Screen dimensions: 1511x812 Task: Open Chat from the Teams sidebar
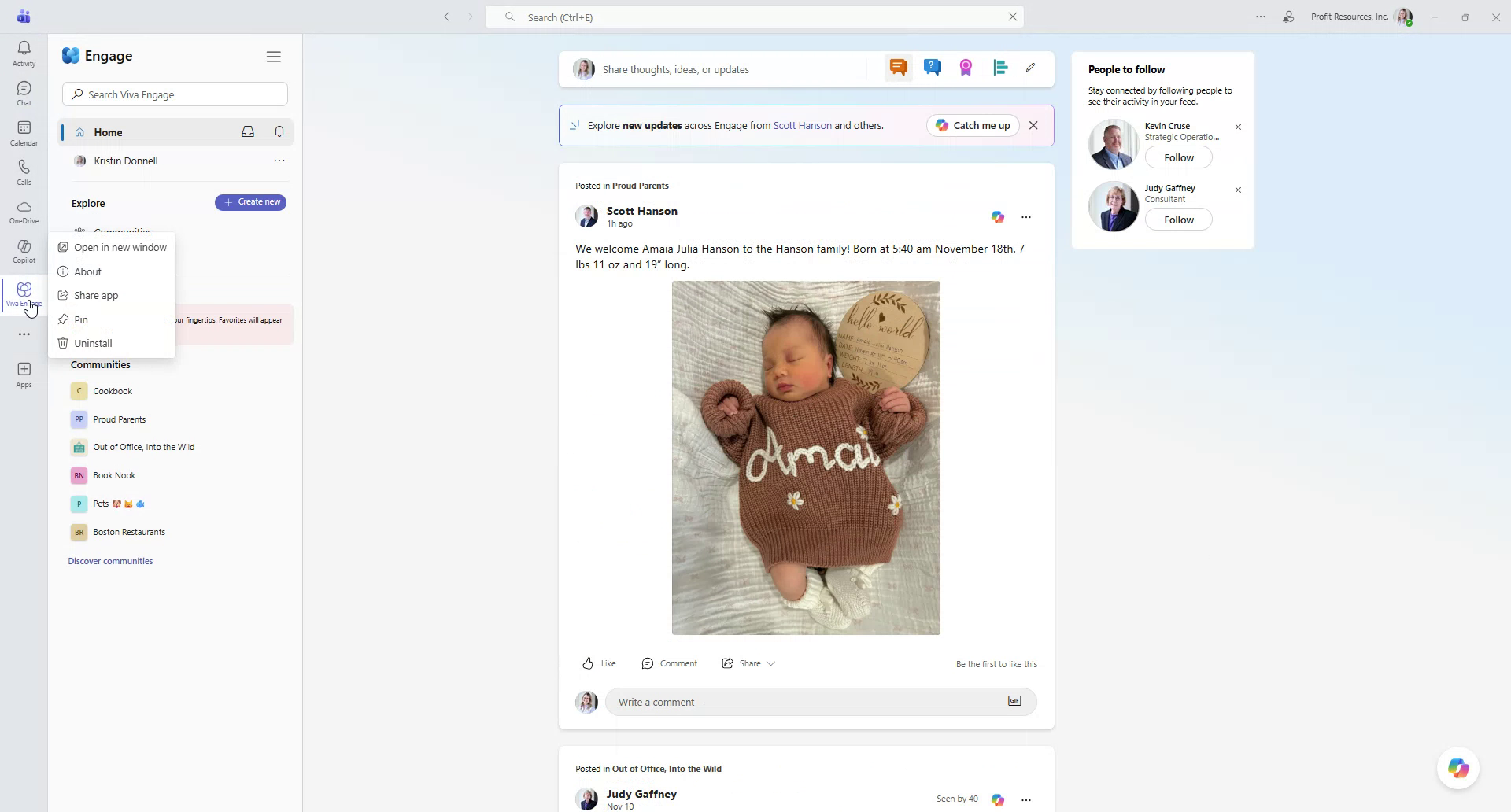[24, 91]
